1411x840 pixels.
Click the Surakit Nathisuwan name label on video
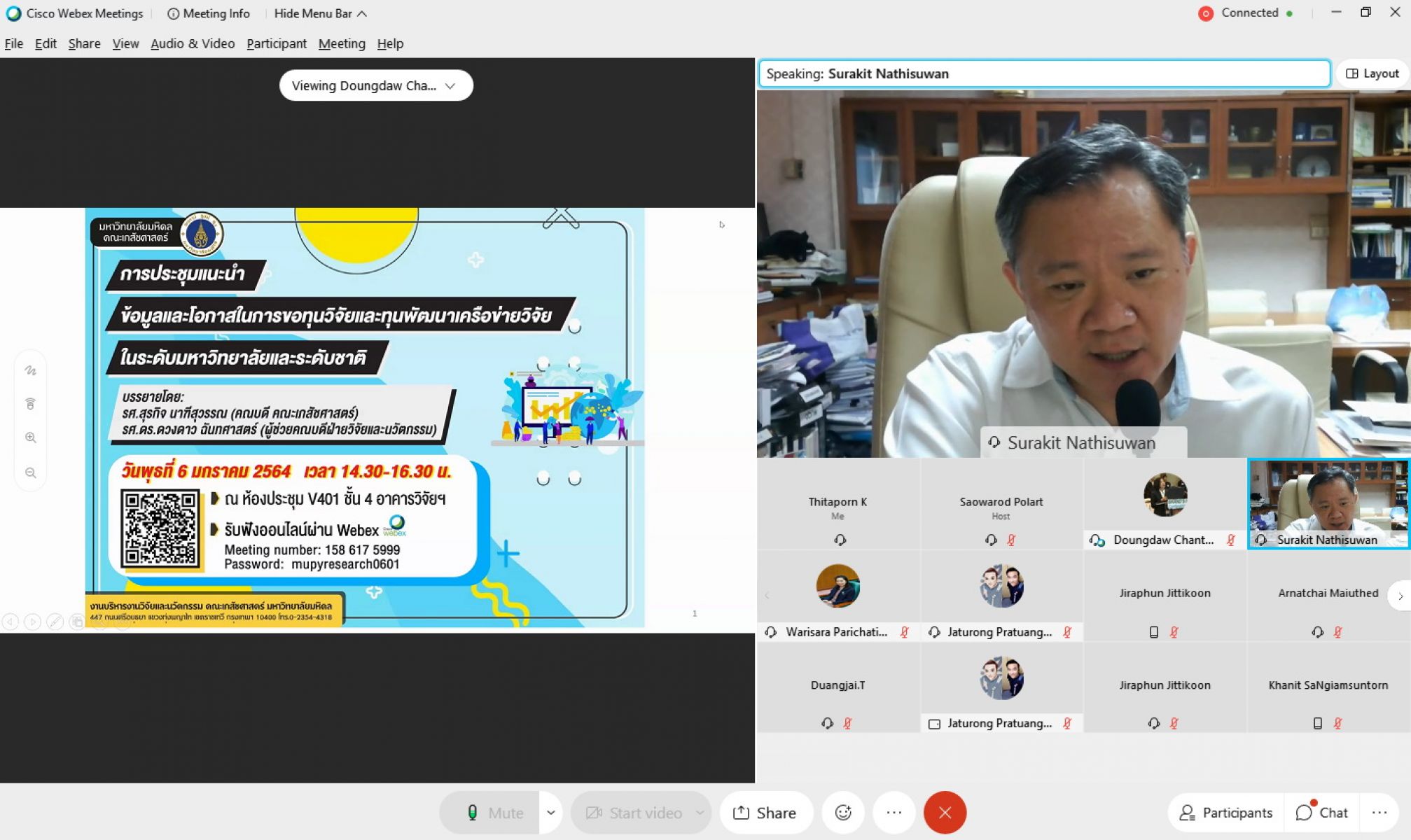tap(1082, 442)
